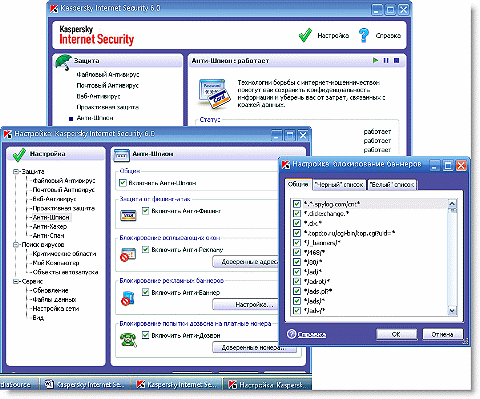Click the Анти-Шпион panel header icon in settings window
The height and width of the screenshot is (399, 480).
(121, 155)
